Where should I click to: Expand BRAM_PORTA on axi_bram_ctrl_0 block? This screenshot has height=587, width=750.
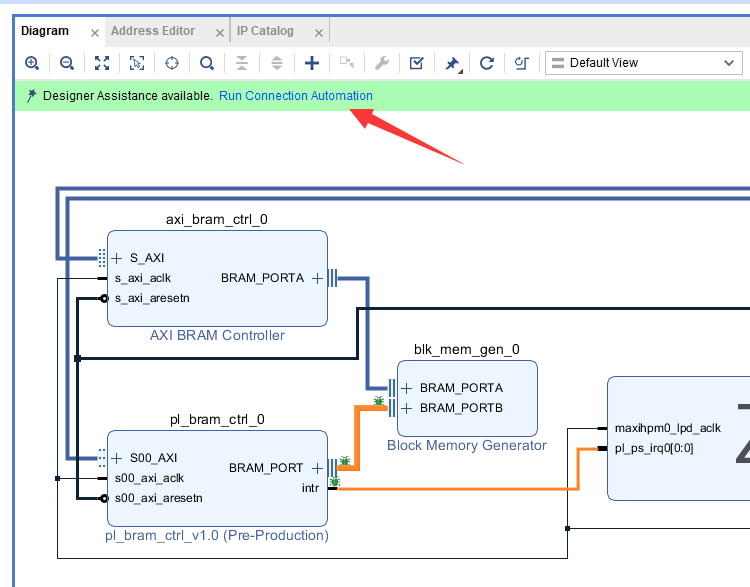pos(318,278)
